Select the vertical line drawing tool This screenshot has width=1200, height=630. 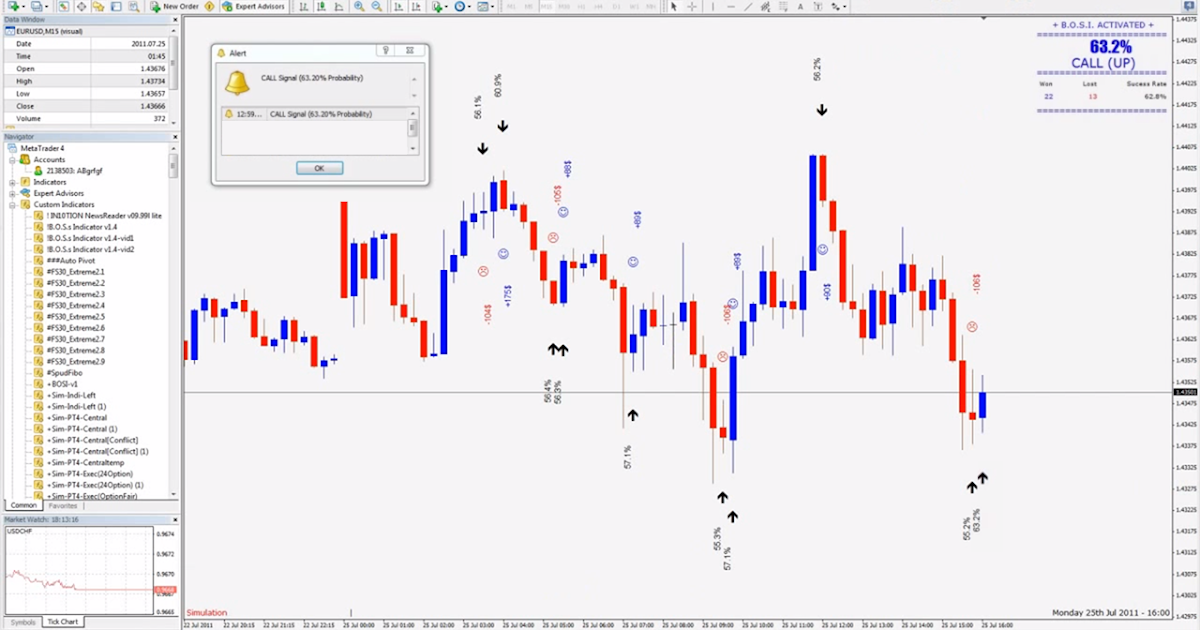(713, 6)
